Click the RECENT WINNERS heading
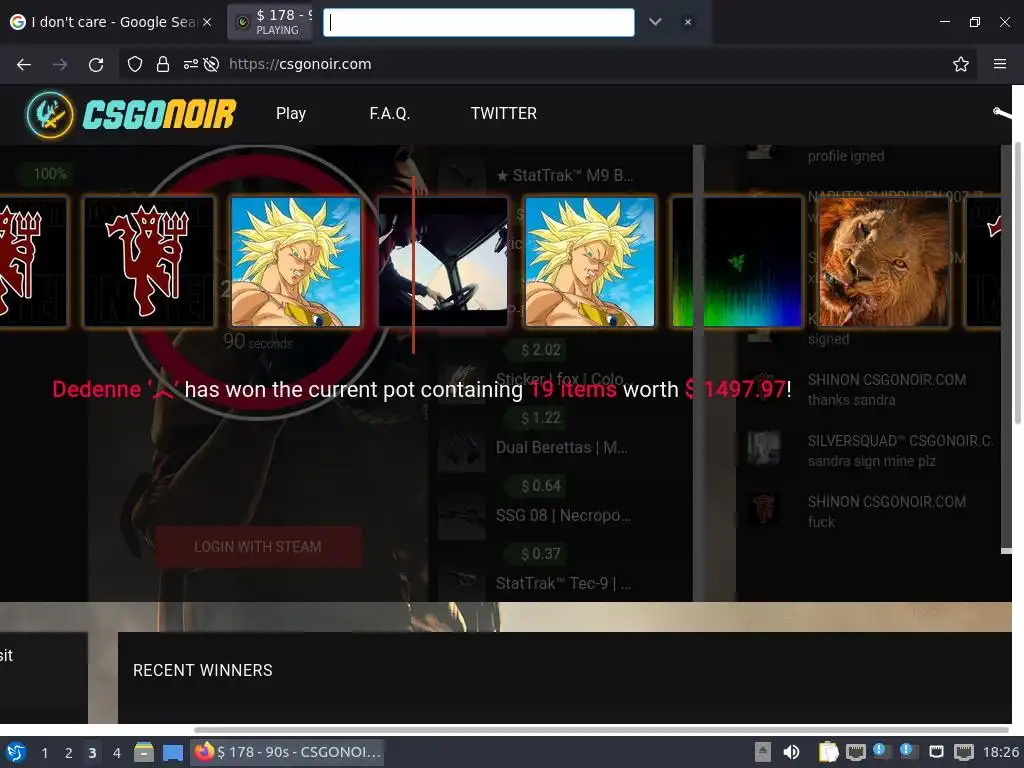 pos(202,670)
